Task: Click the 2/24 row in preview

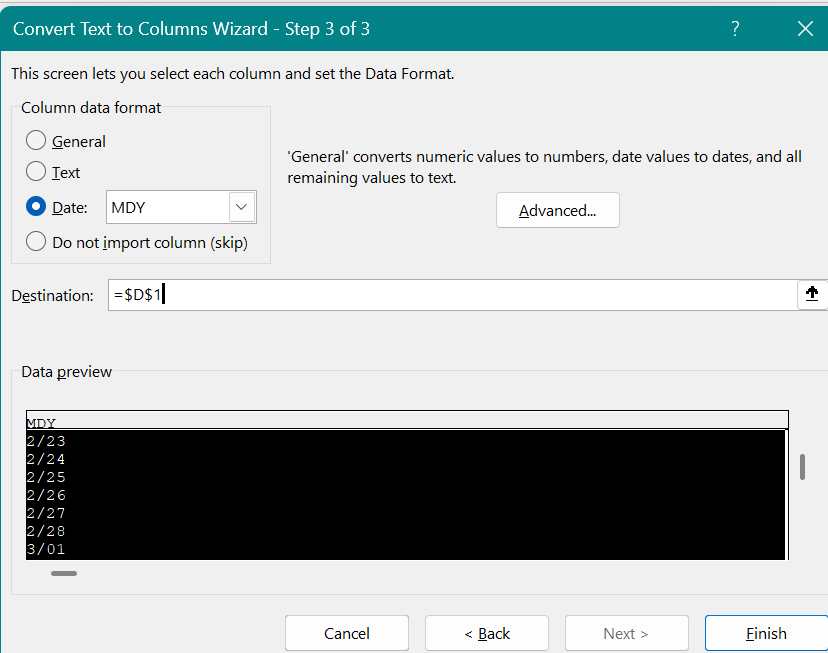Action: point(406,458)
